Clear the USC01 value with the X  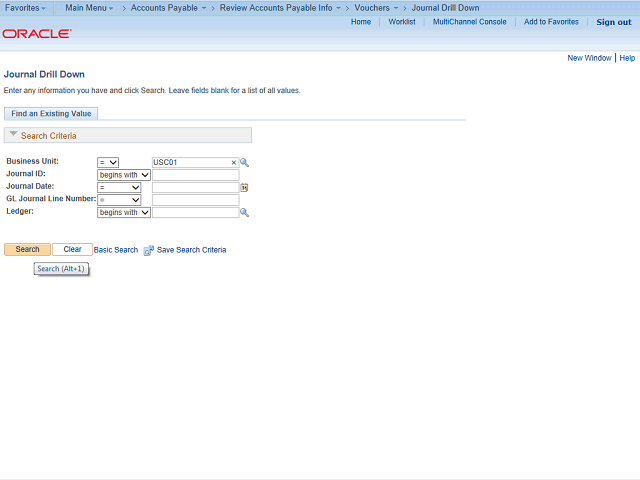(233, 162)
